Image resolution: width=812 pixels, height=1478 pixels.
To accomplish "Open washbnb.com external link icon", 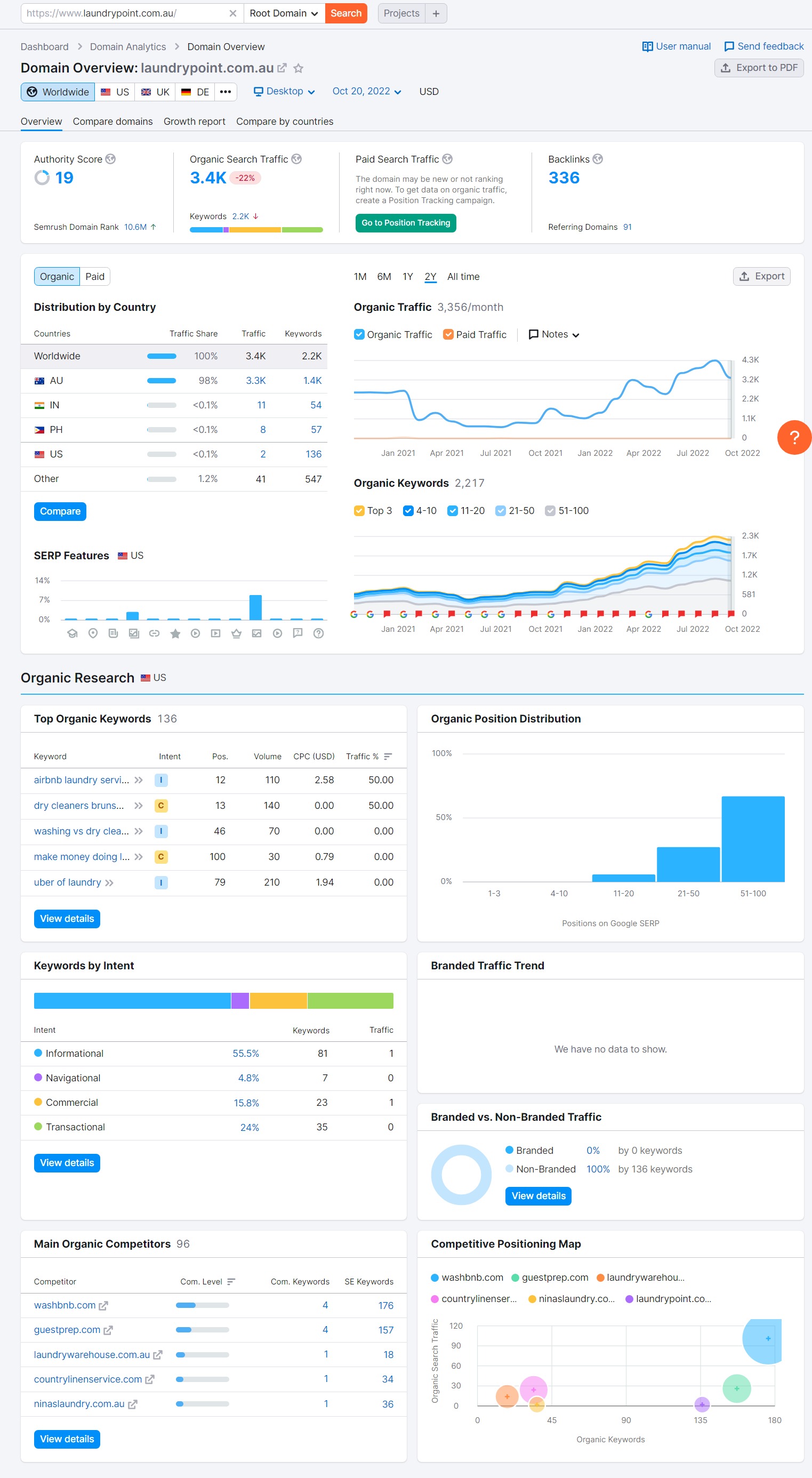I will click(103, 1306).
